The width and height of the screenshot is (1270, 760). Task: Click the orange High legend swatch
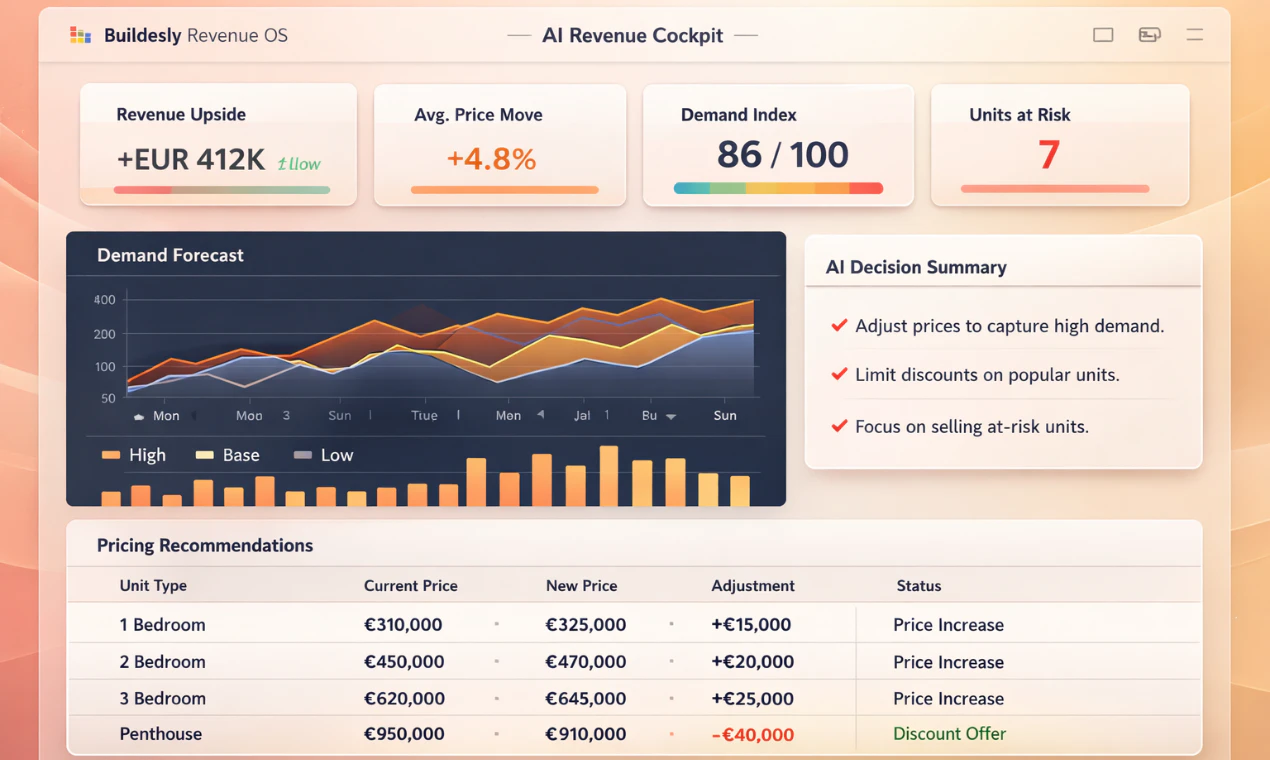[x=110, y=455]
